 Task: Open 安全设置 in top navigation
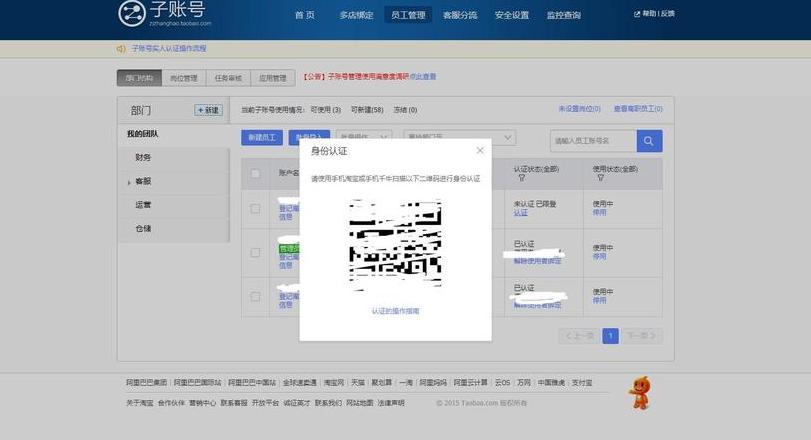512,15
